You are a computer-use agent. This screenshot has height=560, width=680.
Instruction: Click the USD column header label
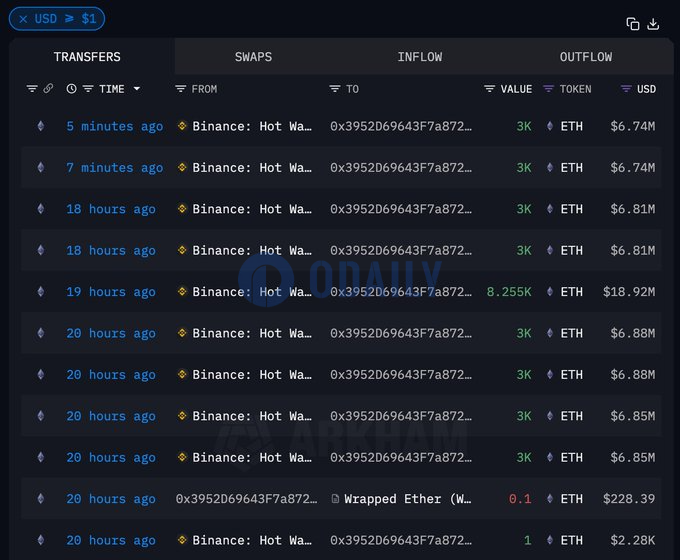tap(647, 89)
